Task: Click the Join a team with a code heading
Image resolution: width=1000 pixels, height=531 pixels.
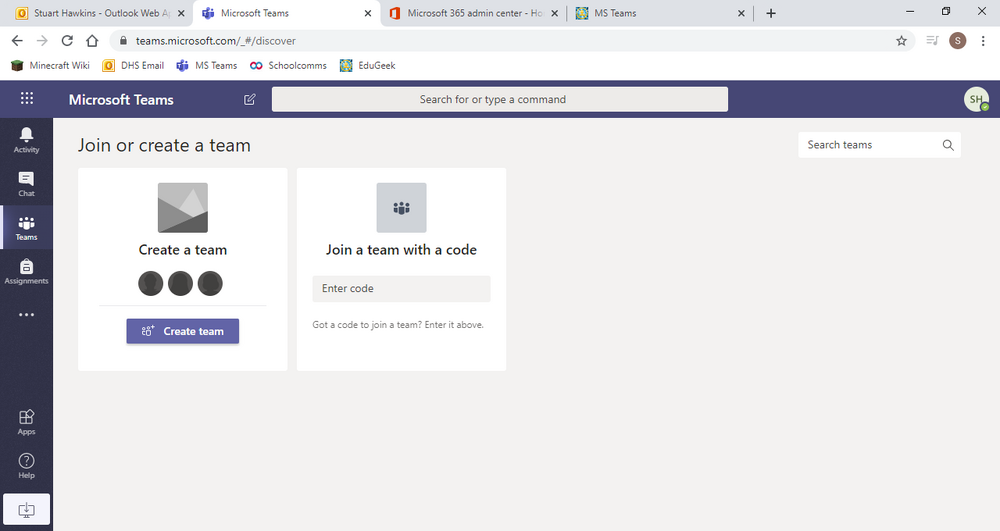Action: [x=401, y=250]
